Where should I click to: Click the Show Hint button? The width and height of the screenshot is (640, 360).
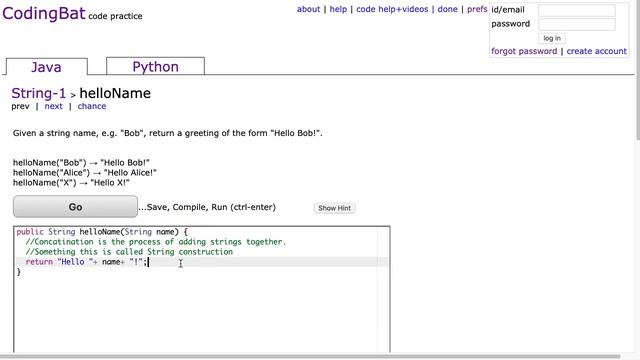pyautogui.click(x=335, y=208)
